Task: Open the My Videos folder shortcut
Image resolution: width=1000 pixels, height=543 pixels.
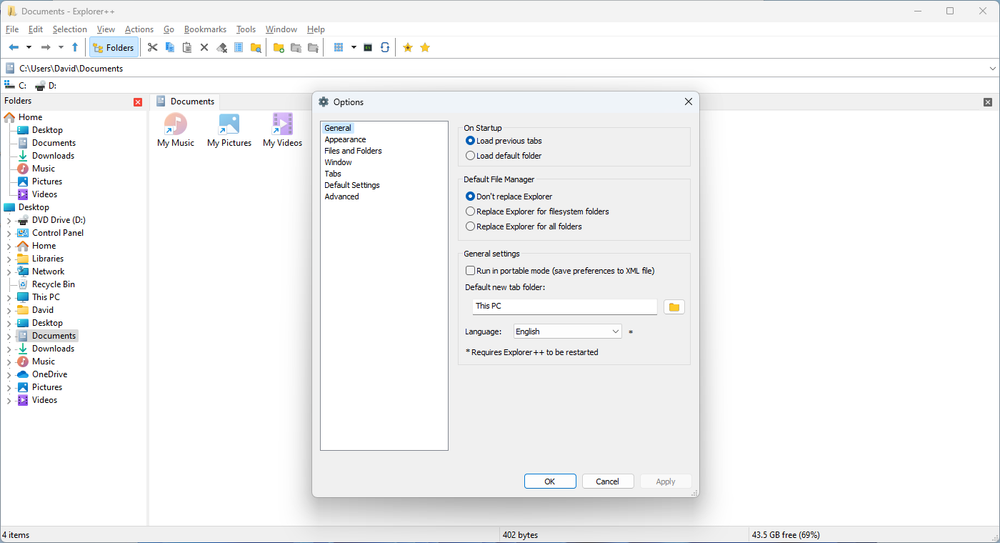Action: pyautogui.click(x=283, y=130)
